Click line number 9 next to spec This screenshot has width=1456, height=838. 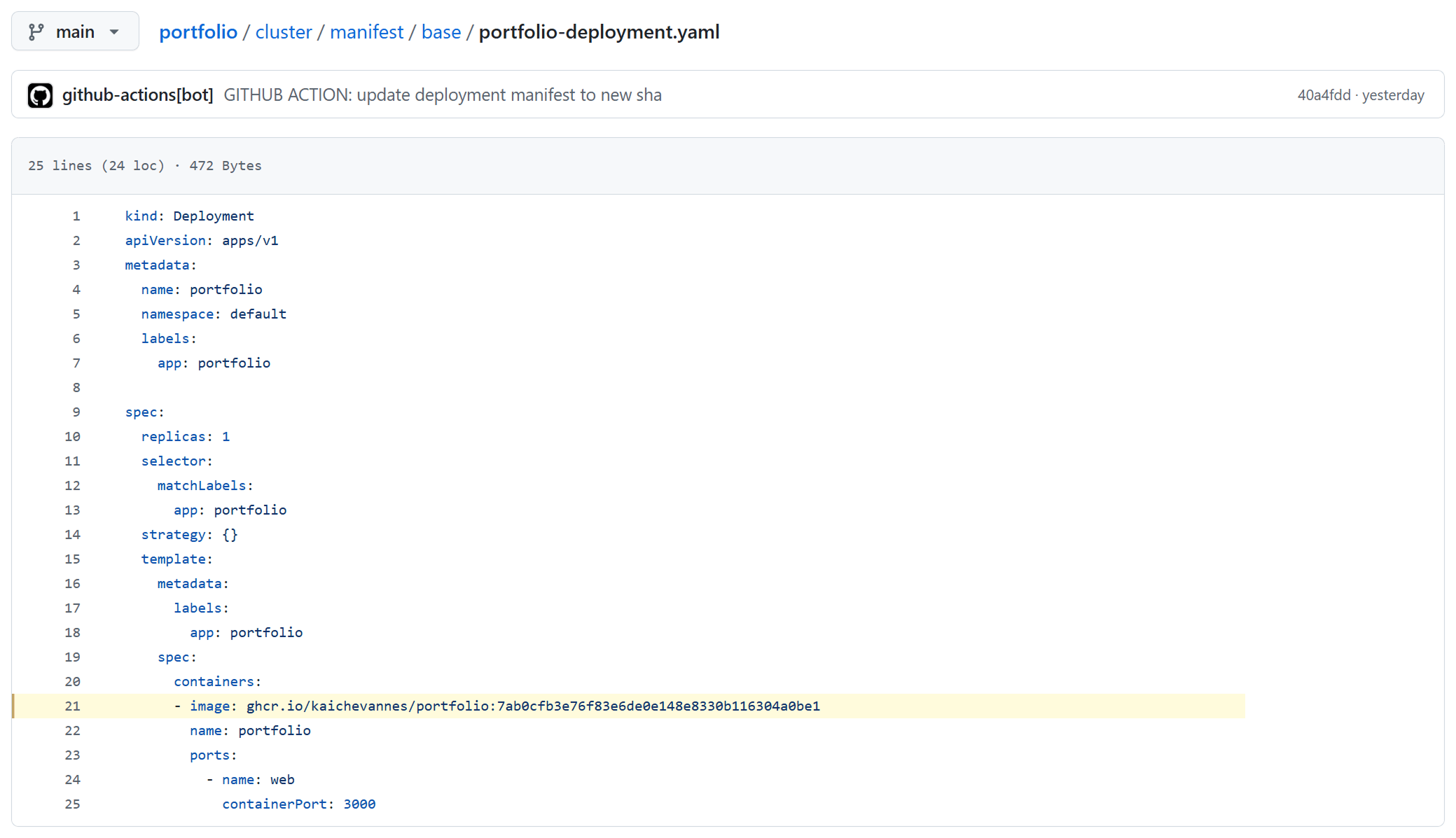(x=76, y=412)
